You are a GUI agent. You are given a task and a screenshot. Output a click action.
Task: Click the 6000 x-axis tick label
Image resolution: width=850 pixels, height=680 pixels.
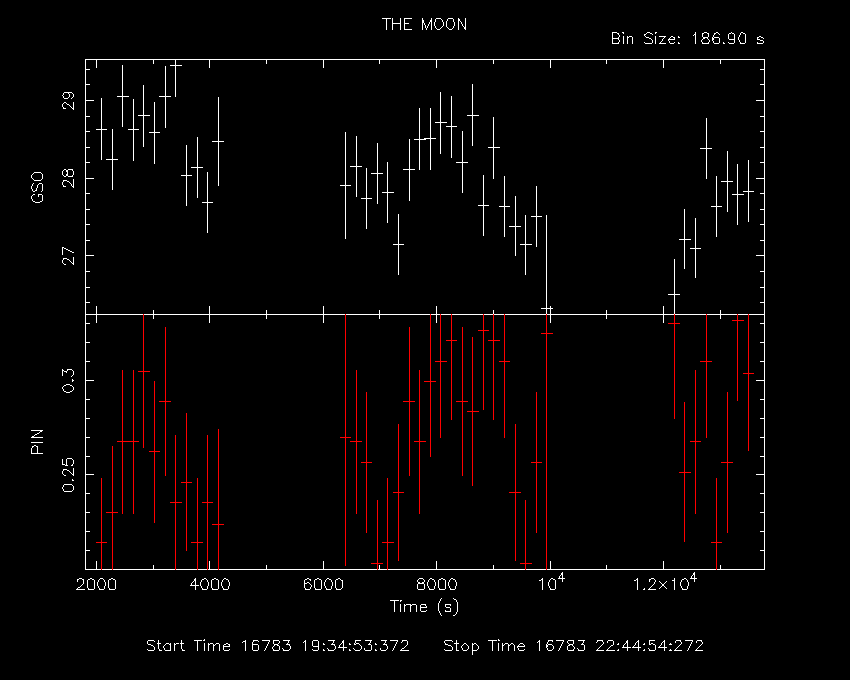[323, 585]
